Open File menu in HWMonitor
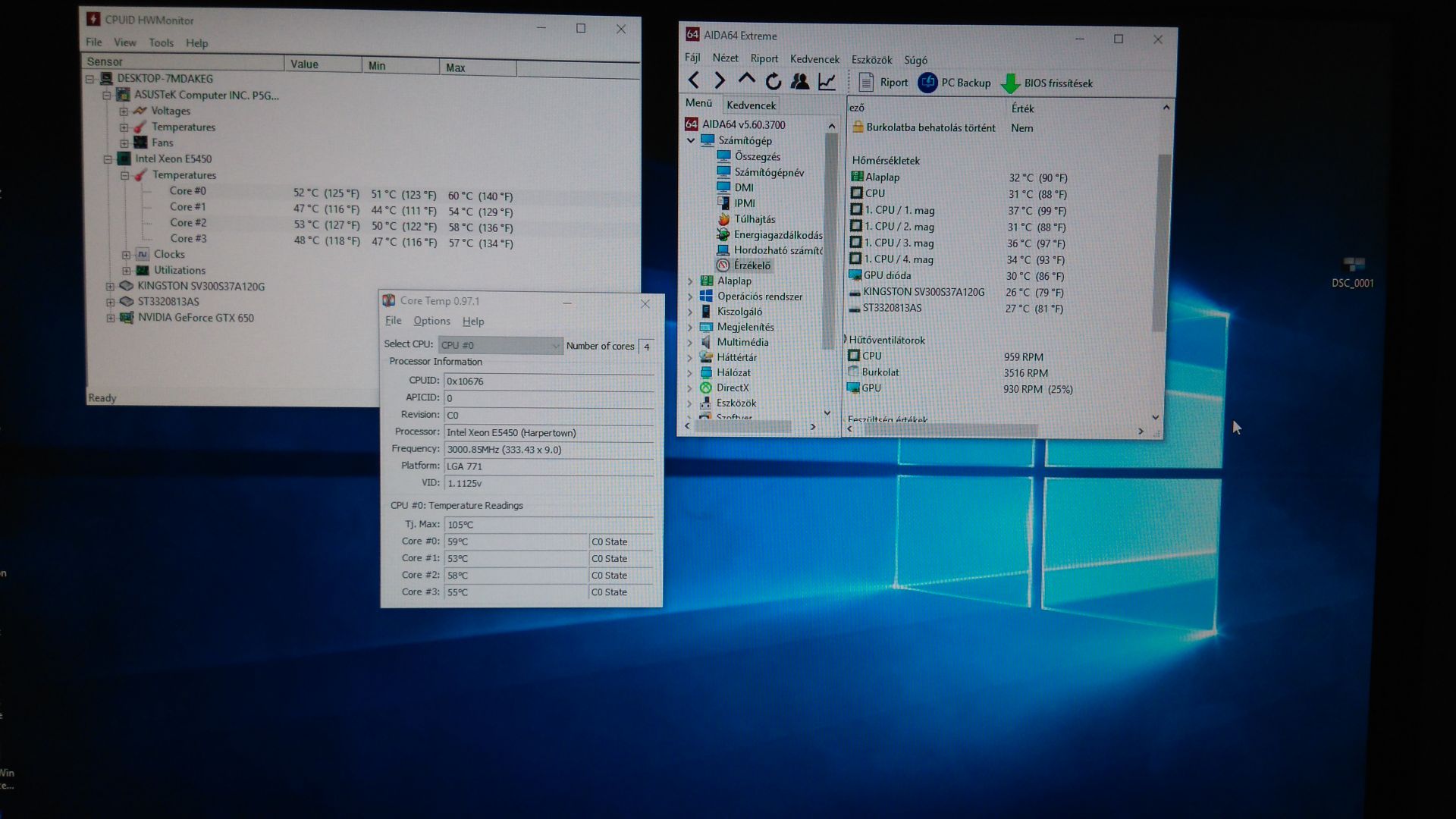 93,42
